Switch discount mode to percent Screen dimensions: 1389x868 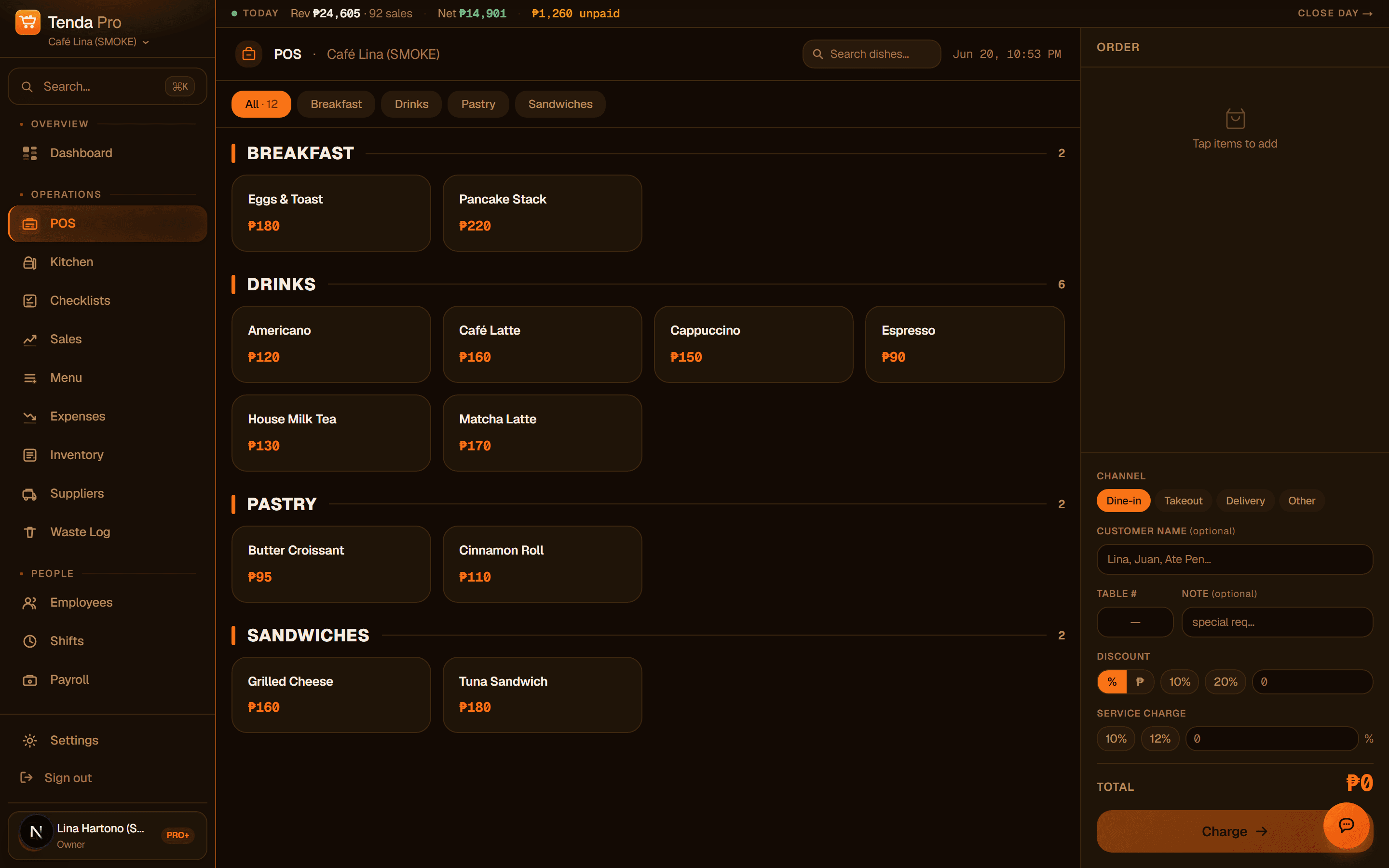1112,681
